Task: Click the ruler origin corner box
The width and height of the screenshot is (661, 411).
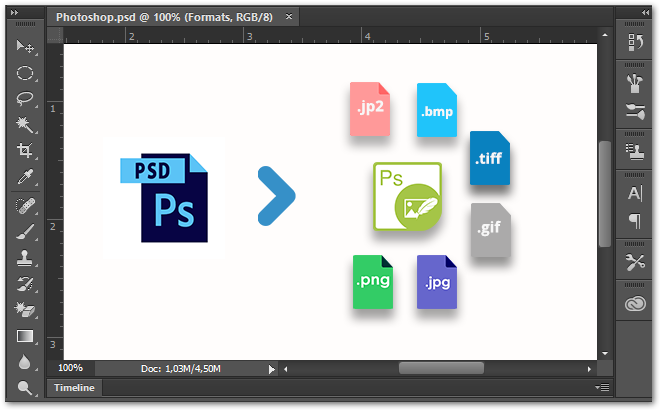Action: click(x=55, y=35)
